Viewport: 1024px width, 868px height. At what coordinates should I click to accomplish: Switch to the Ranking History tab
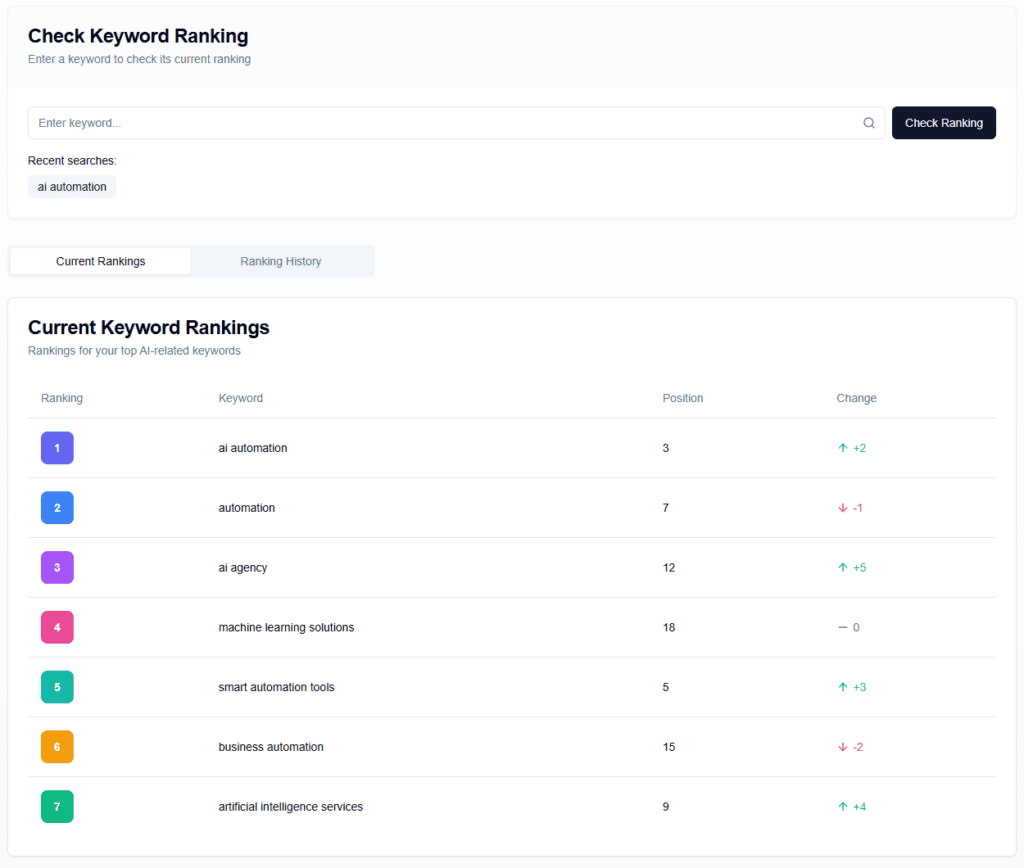[281, 261]
